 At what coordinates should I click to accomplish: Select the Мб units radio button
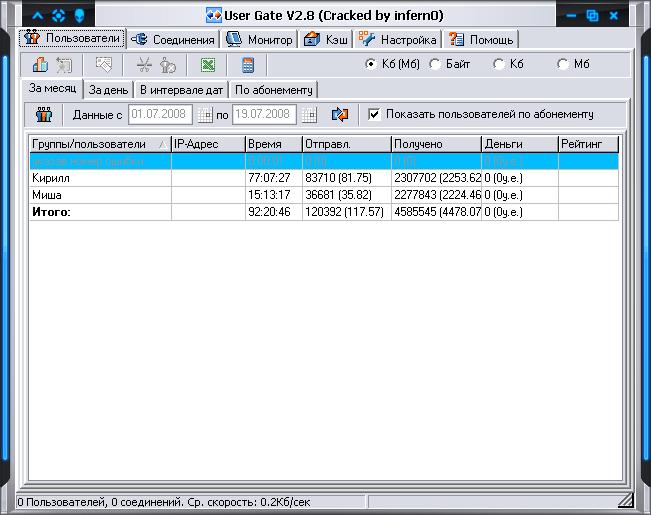[x=563, y=64]
